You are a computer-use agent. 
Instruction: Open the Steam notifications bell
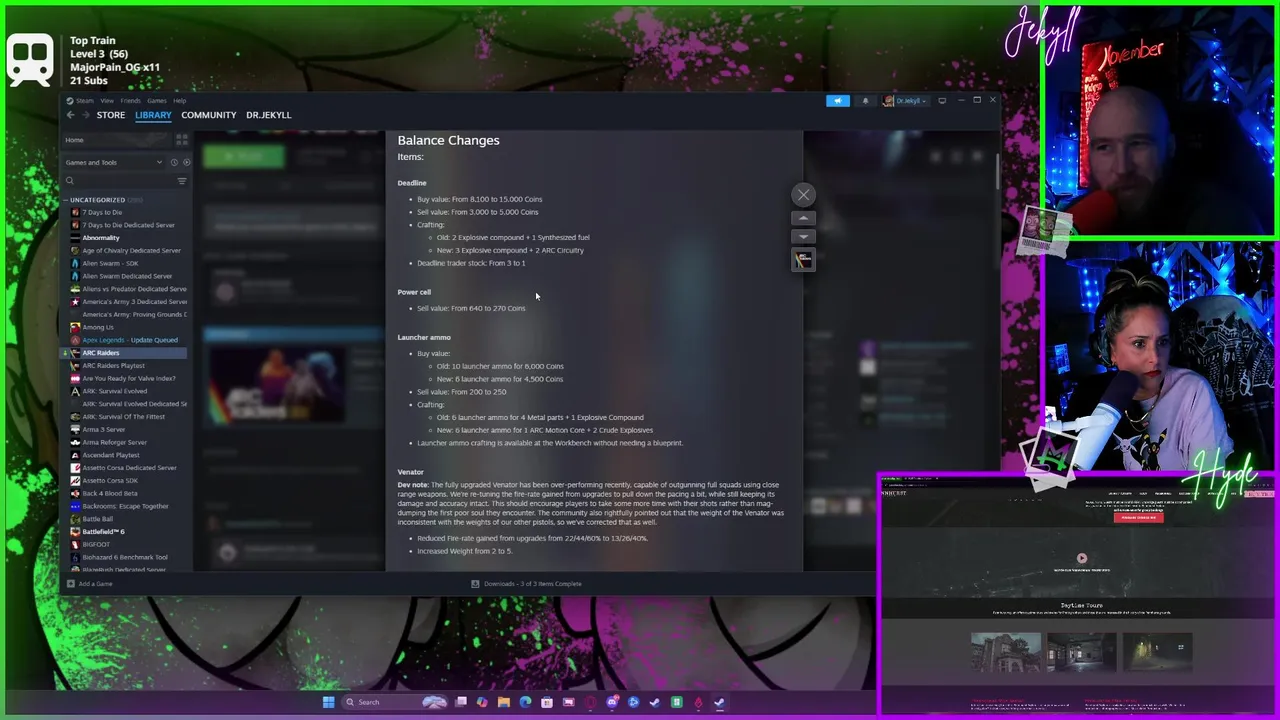(865, 101)
